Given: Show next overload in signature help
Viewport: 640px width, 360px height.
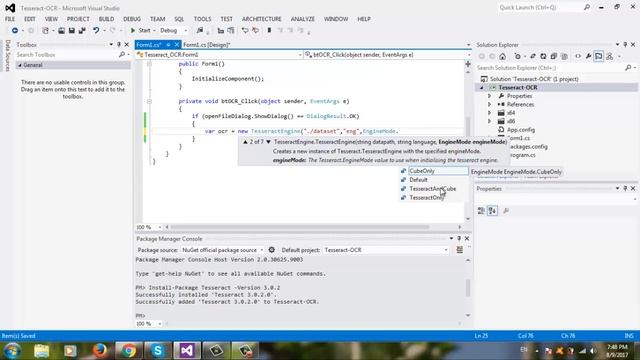Looking at the screenshot, I should 268,142.
